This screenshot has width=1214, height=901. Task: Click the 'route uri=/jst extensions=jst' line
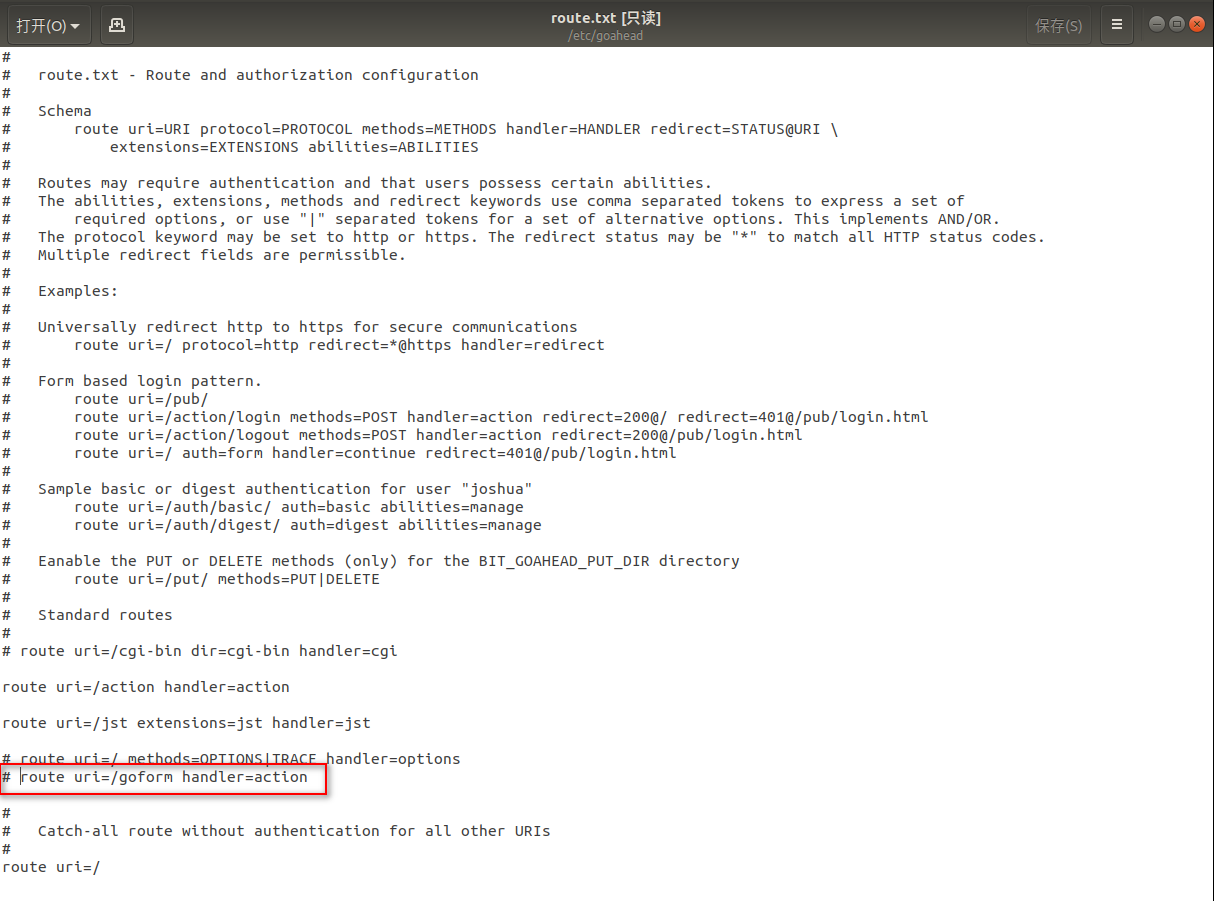185,722
